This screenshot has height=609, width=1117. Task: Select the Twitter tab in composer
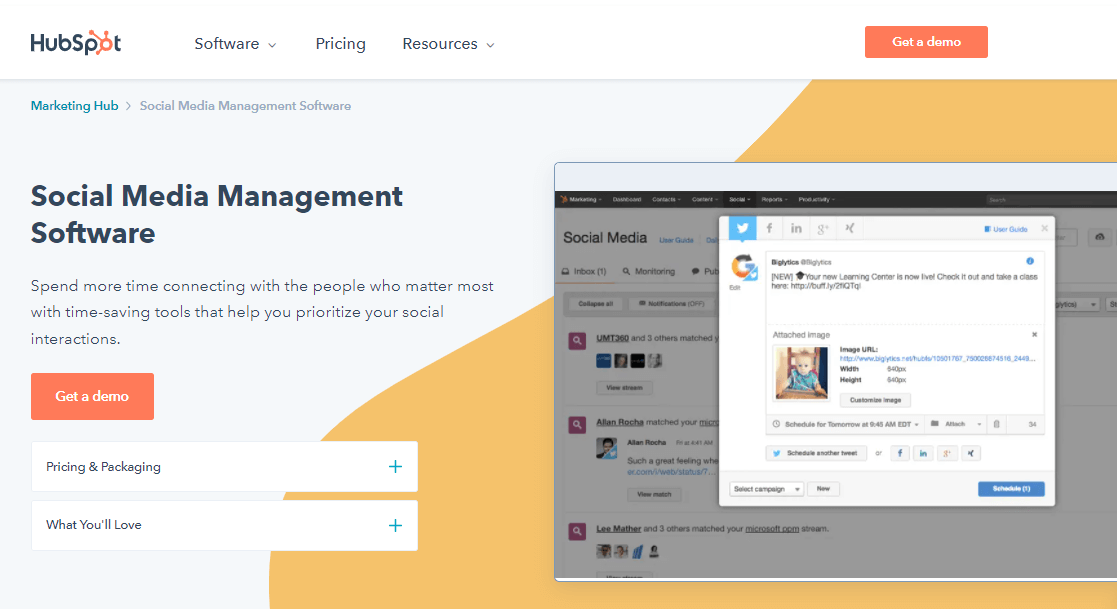pyautogui.click(x=742, y=228)
